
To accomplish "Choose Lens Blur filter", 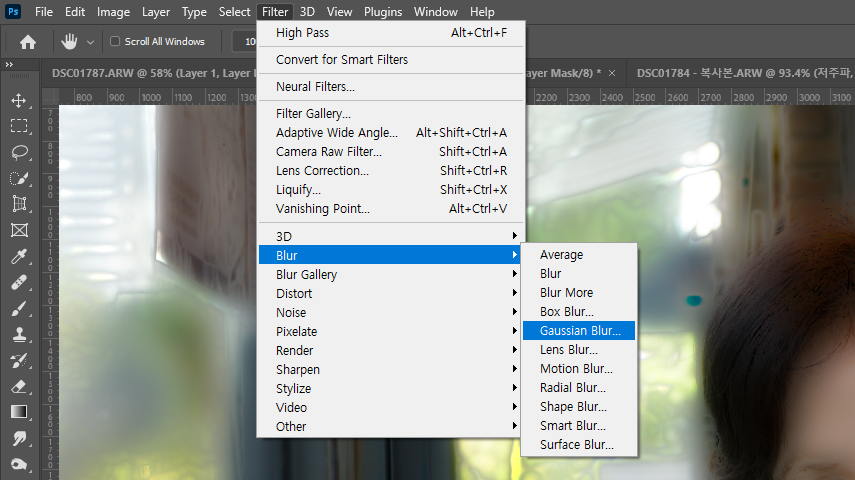I will 579,350.
